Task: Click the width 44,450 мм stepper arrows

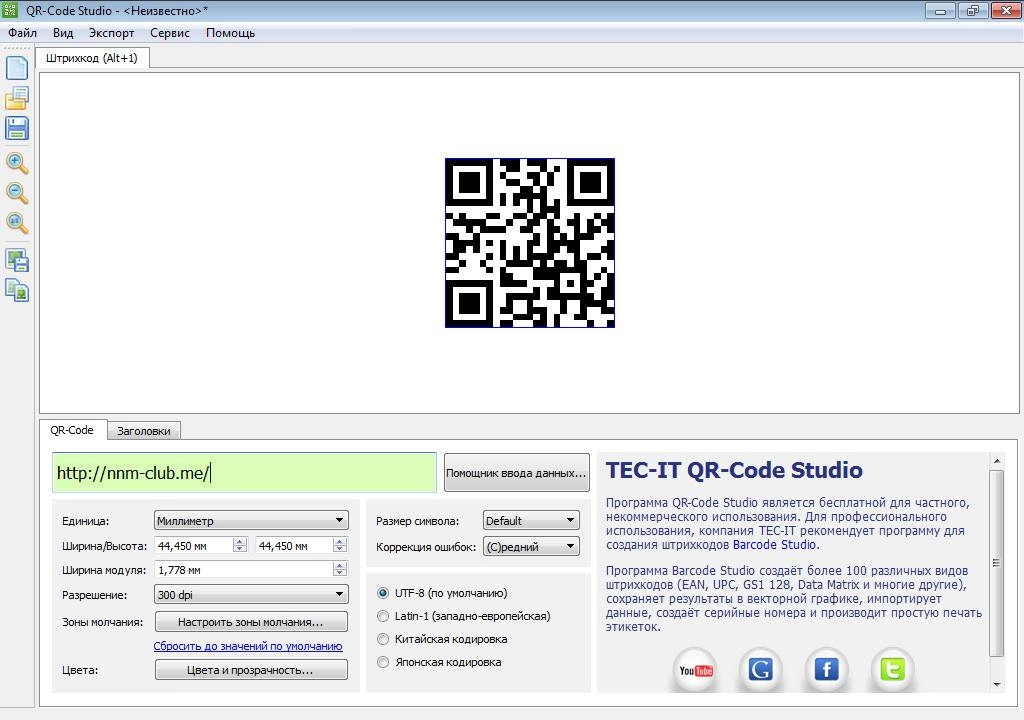Action: (240, 546)
